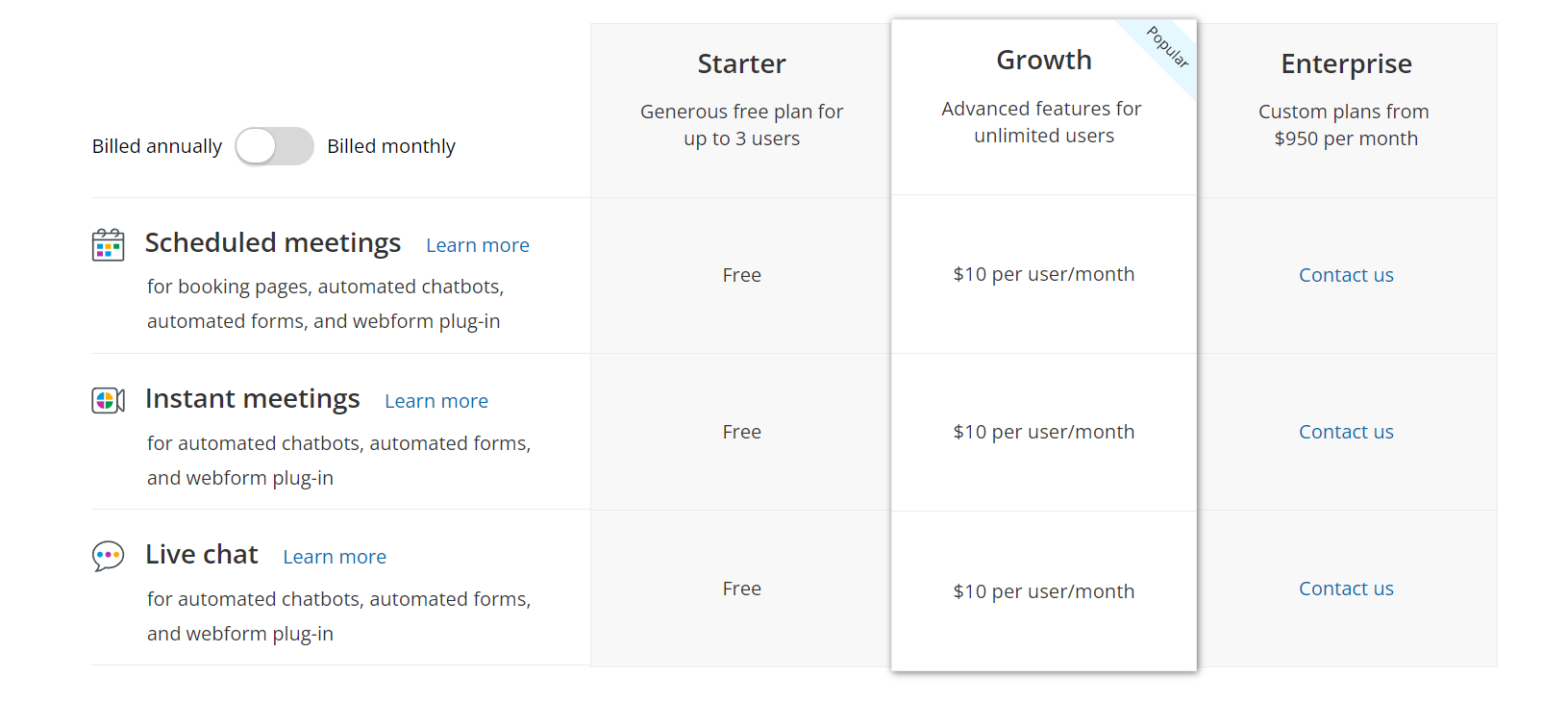The height and width of the screenshot is (702, 1568).
Task: Click the Instant meetings video icon
Action: pos(108,400)
